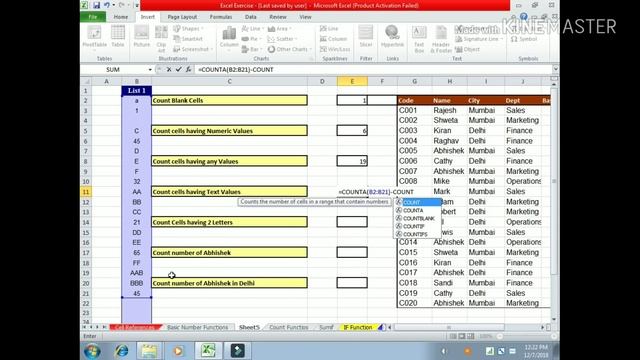
Task: Open Windows Explorer from taskbar
Action: (149, 351)
